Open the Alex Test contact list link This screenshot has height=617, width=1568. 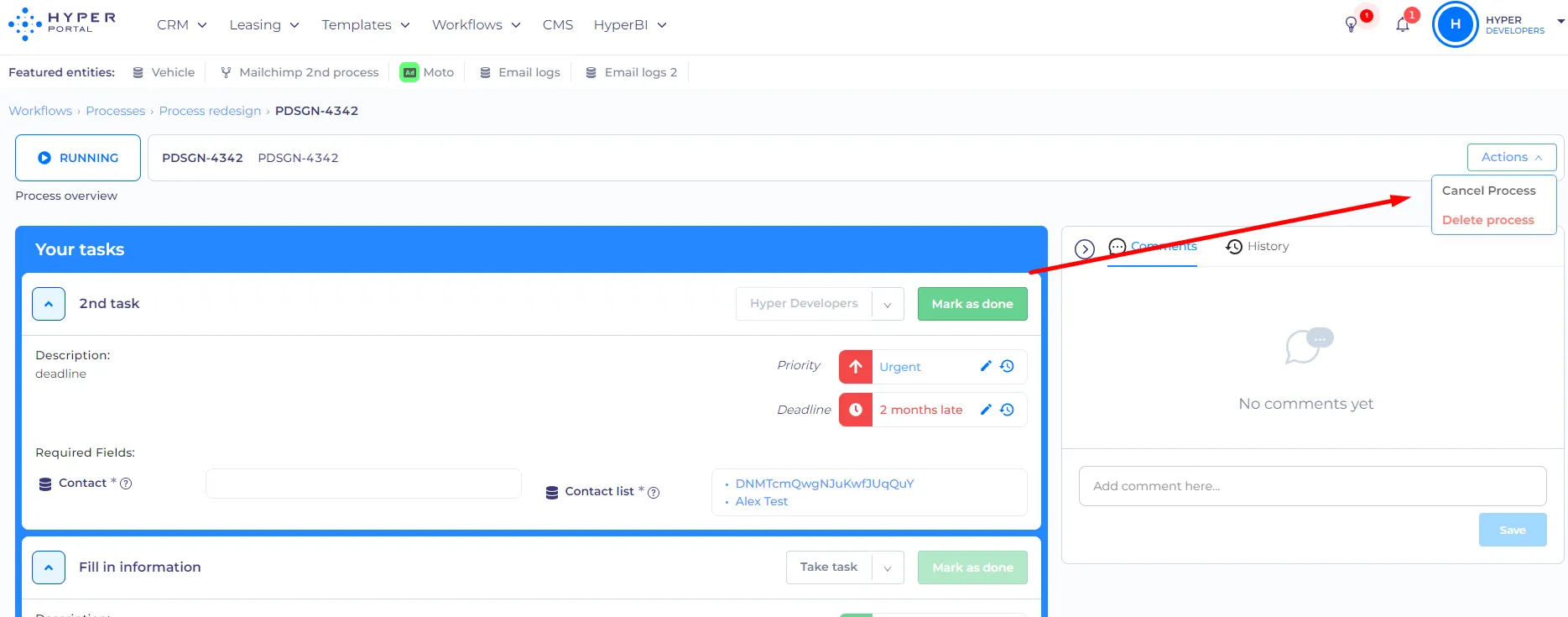762,501
